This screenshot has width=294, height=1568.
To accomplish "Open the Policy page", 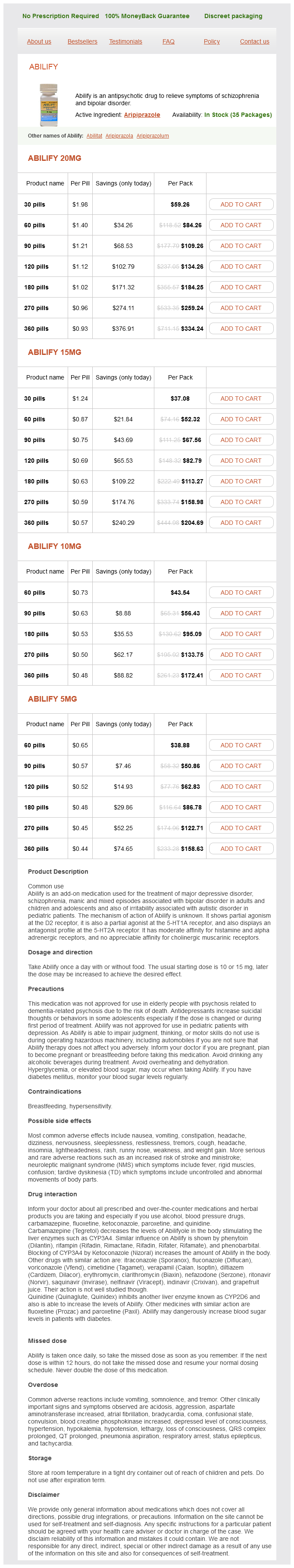I will coord(212,41).
